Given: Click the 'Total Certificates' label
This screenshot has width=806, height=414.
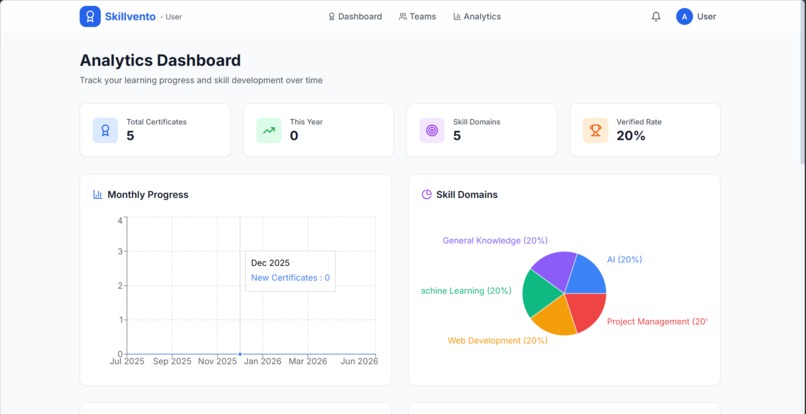Looking at the screenshot, I should [157, 122].
